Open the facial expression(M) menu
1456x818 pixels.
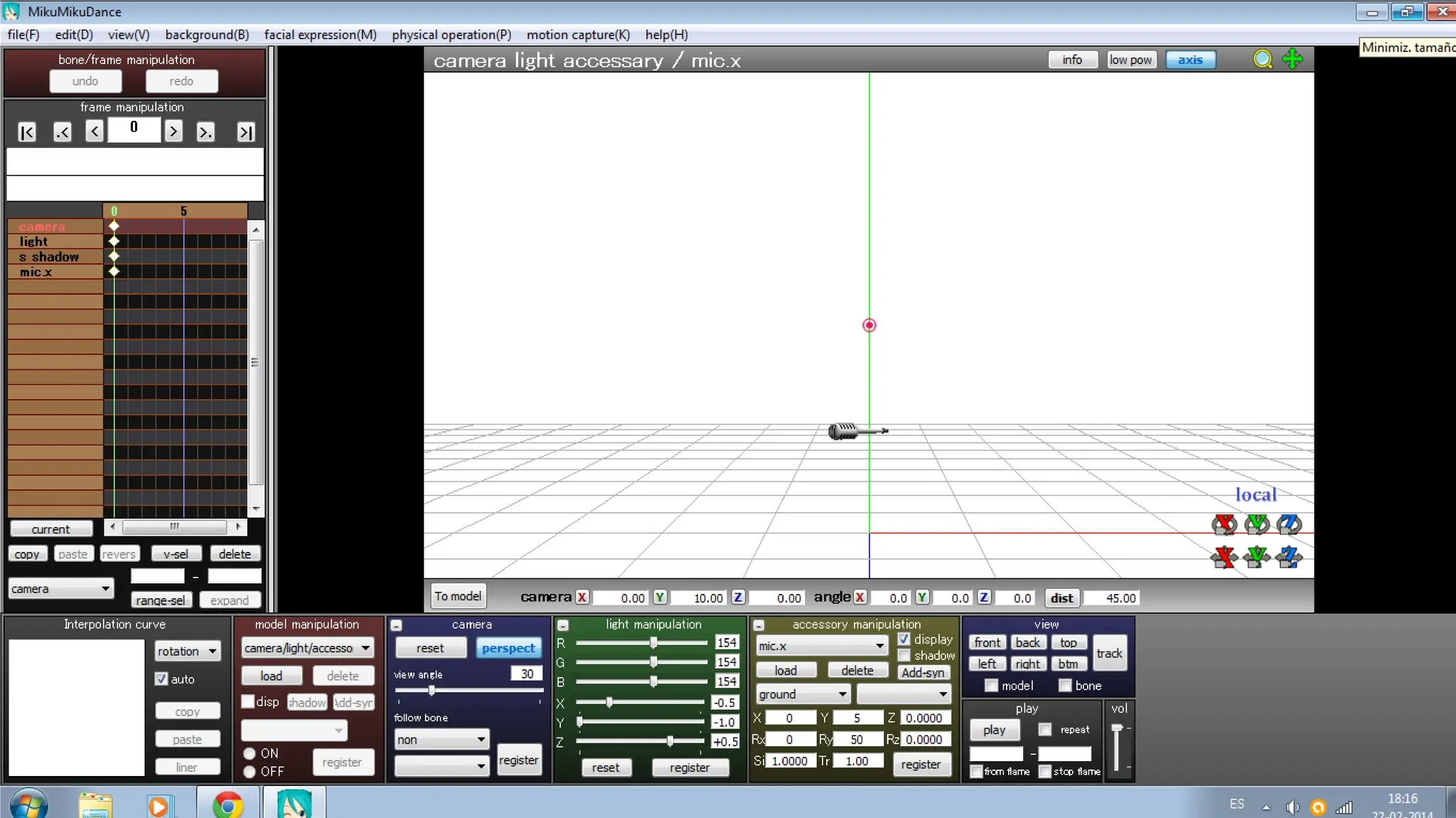click(320, 35)
